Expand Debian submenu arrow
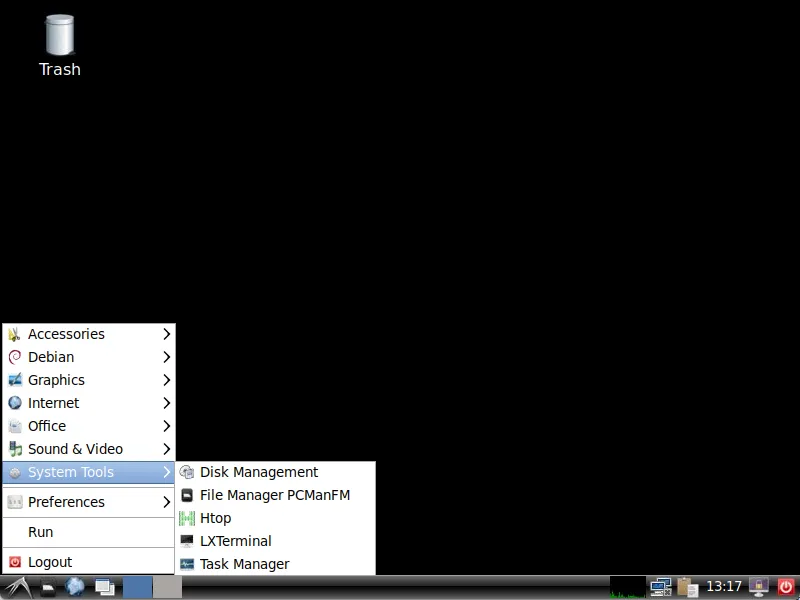The height and width of the screenshot is (600, 800). pyautogui.click(x=166, y=357)
